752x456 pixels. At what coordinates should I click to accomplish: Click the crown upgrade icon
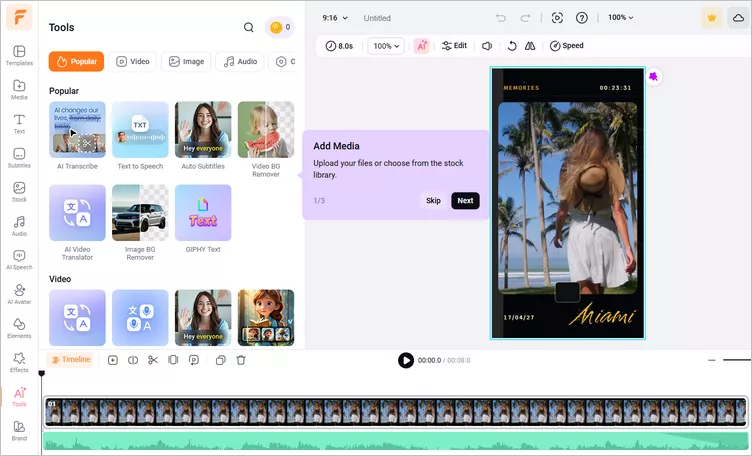click(712, 18)
